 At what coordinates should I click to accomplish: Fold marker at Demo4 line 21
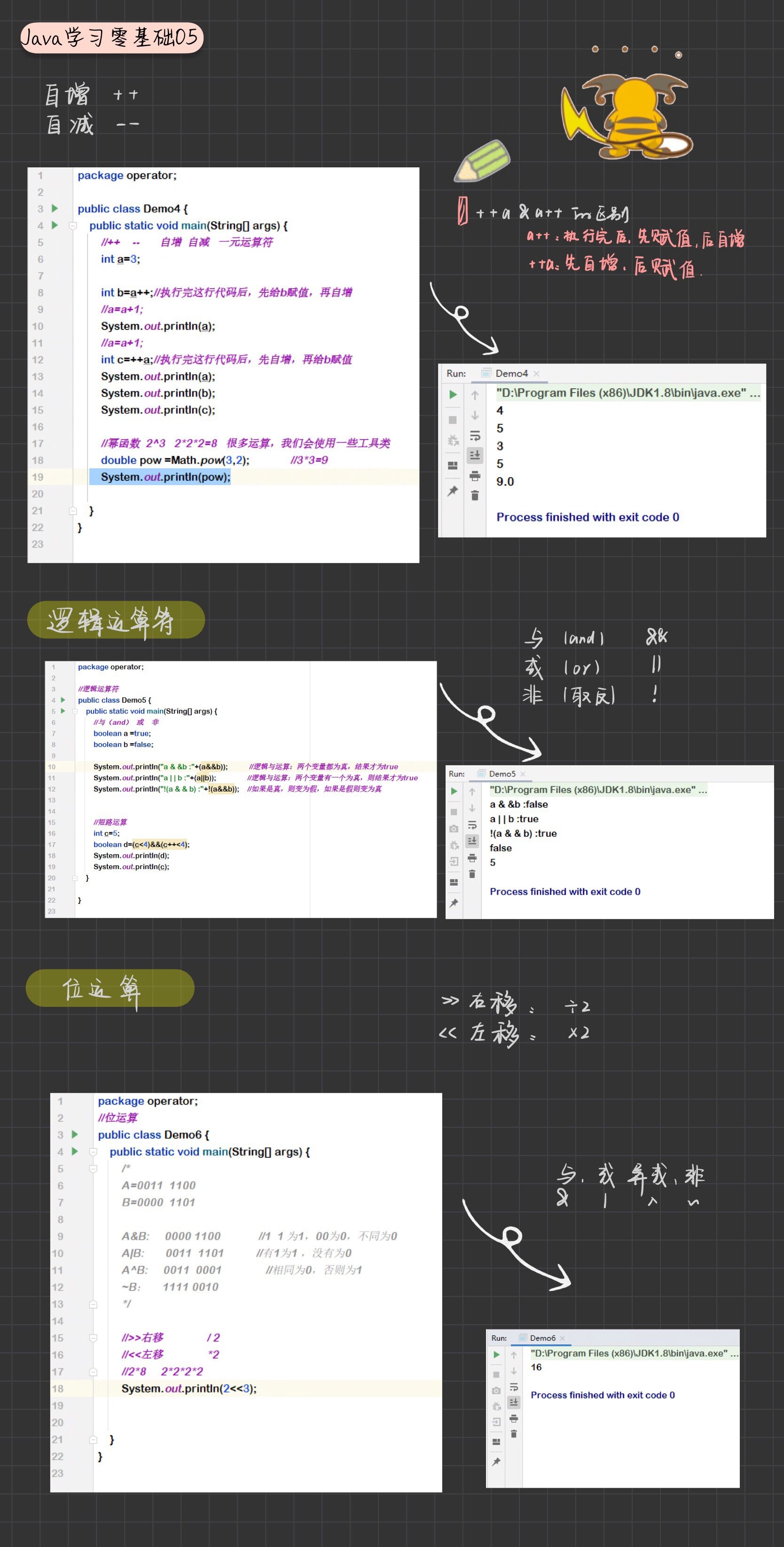click(73, 511)
